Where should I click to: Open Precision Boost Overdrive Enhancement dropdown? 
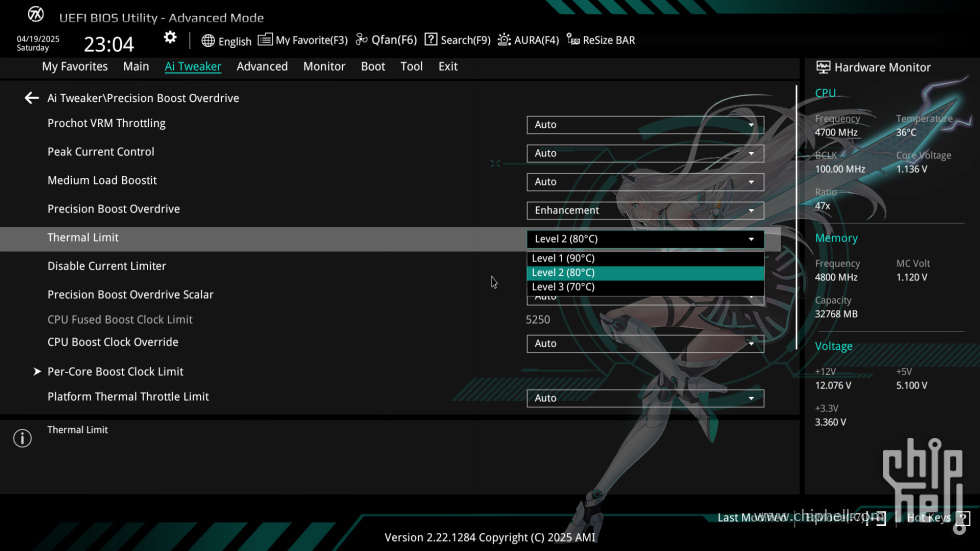click(x=645, y=211)
